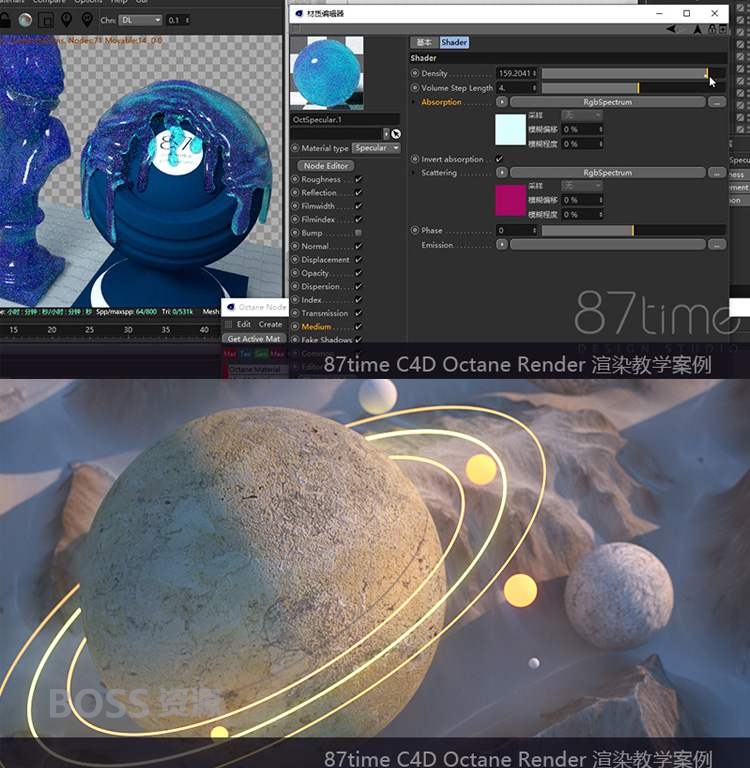
Task: Click the animation dot beside Roughness
Action: point(295,179)
